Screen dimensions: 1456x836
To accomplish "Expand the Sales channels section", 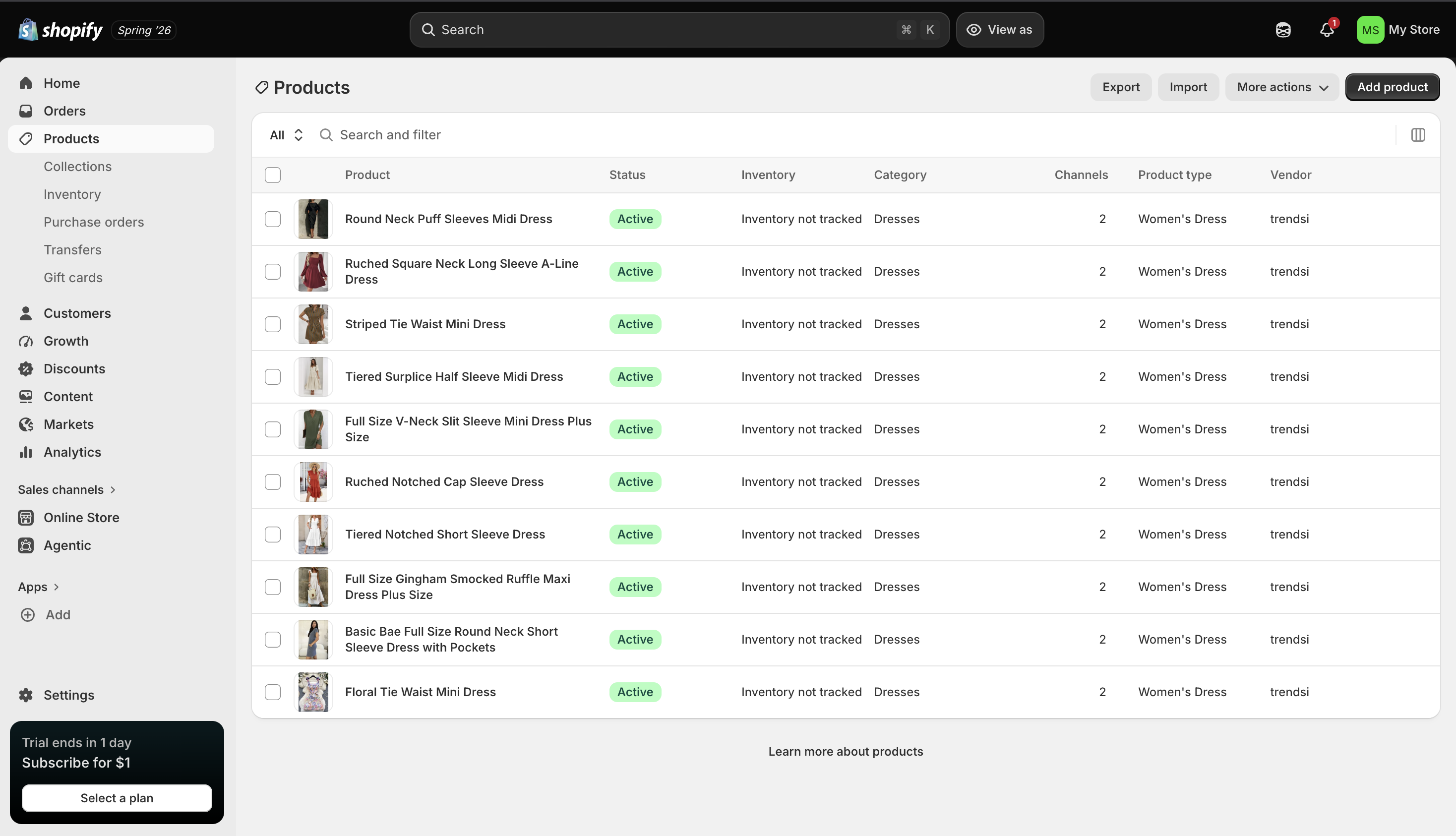I will pyautogui.click(x=66, y=489).
